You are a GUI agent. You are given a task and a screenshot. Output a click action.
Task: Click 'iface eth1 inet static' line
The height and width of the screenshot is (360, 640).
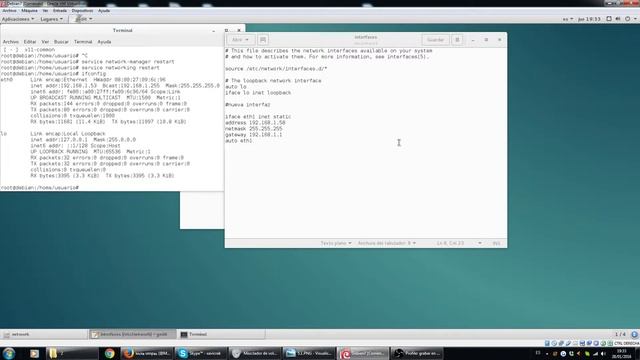[258, 116]
